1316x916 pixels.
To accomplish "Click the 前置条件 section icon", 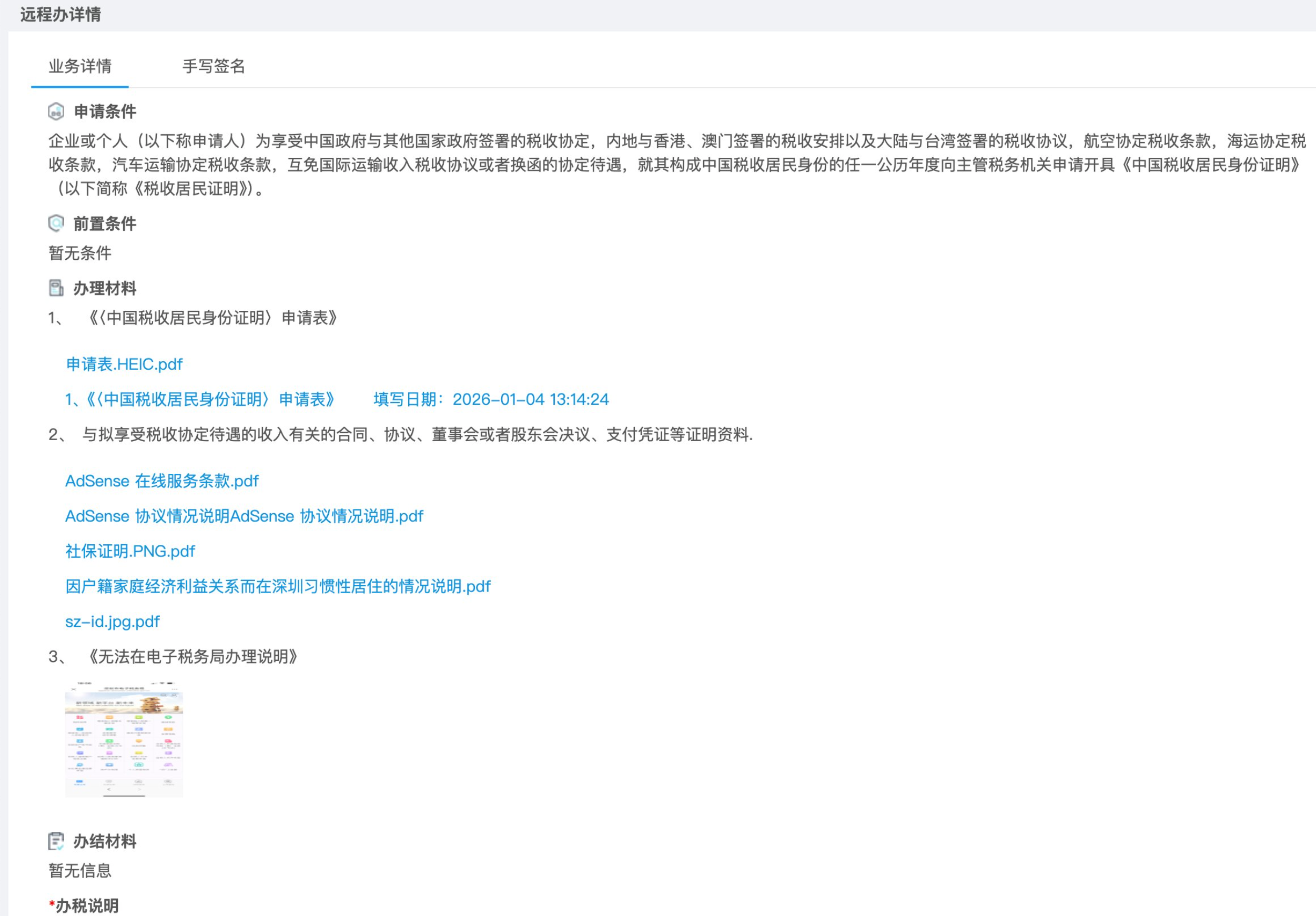I will pyautogui.click(x=56, y=223).
